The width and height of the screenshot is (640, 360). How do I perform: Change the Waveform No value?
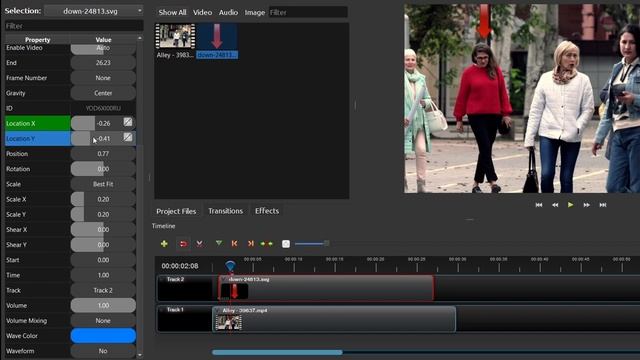tap(103, 351)
